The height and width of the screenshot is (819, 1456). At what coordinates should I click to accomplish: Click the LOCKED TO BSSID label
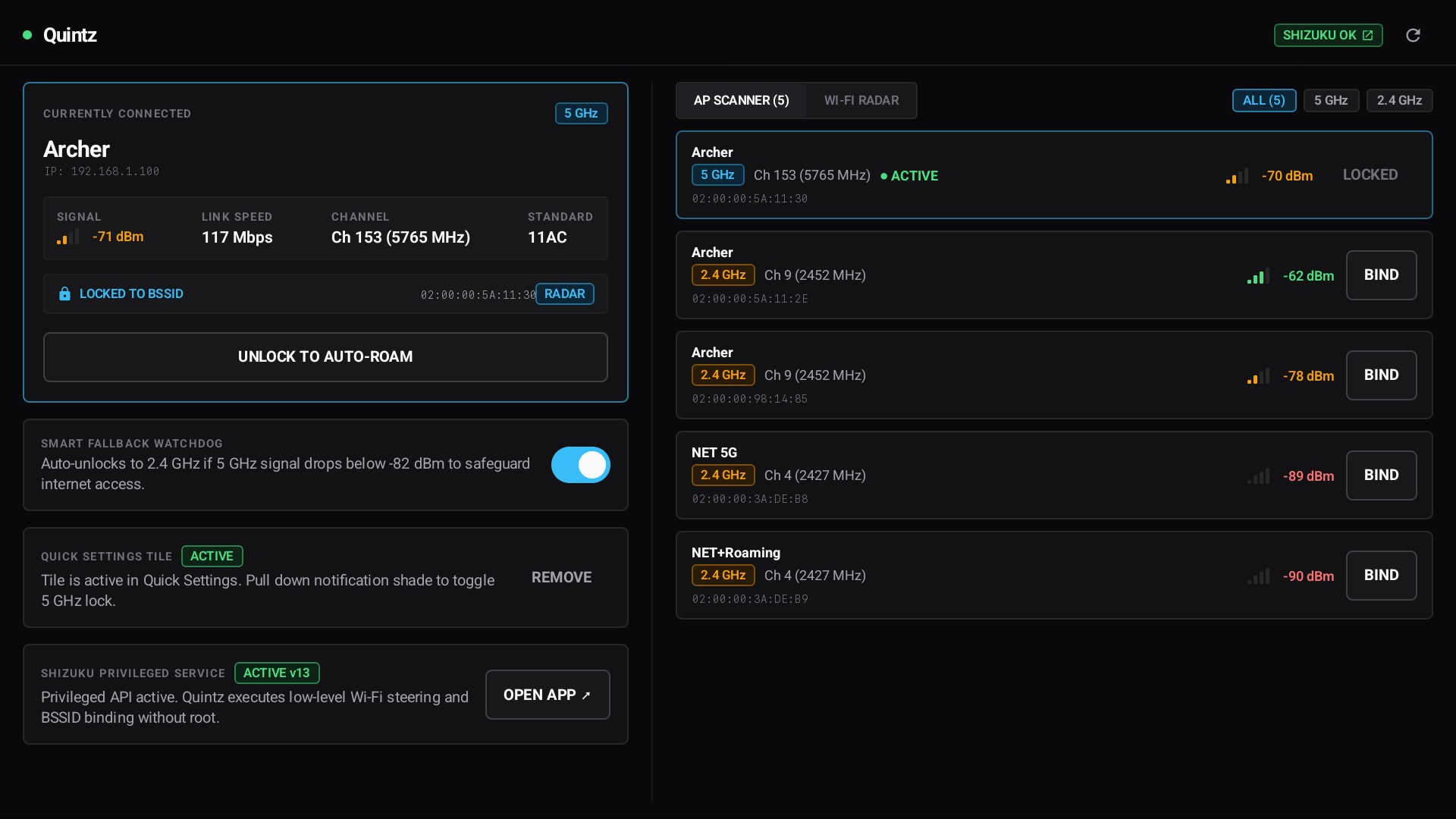click(x=131, y=293)
